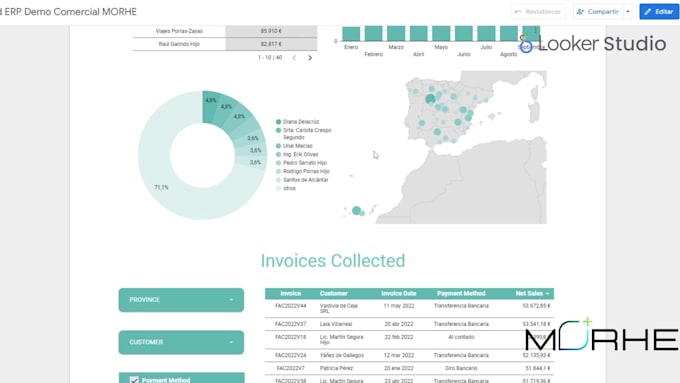Click the Mayo bar in chart
This screenshot has width=680, height=383.
pos(441,34)
